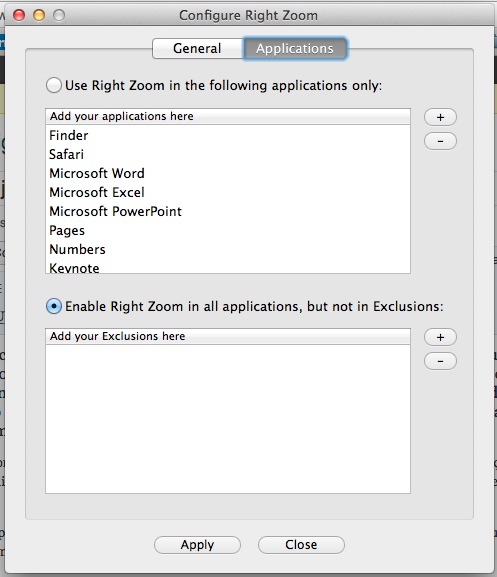
Task: Switch to the General tab
Action: point(198,48)
